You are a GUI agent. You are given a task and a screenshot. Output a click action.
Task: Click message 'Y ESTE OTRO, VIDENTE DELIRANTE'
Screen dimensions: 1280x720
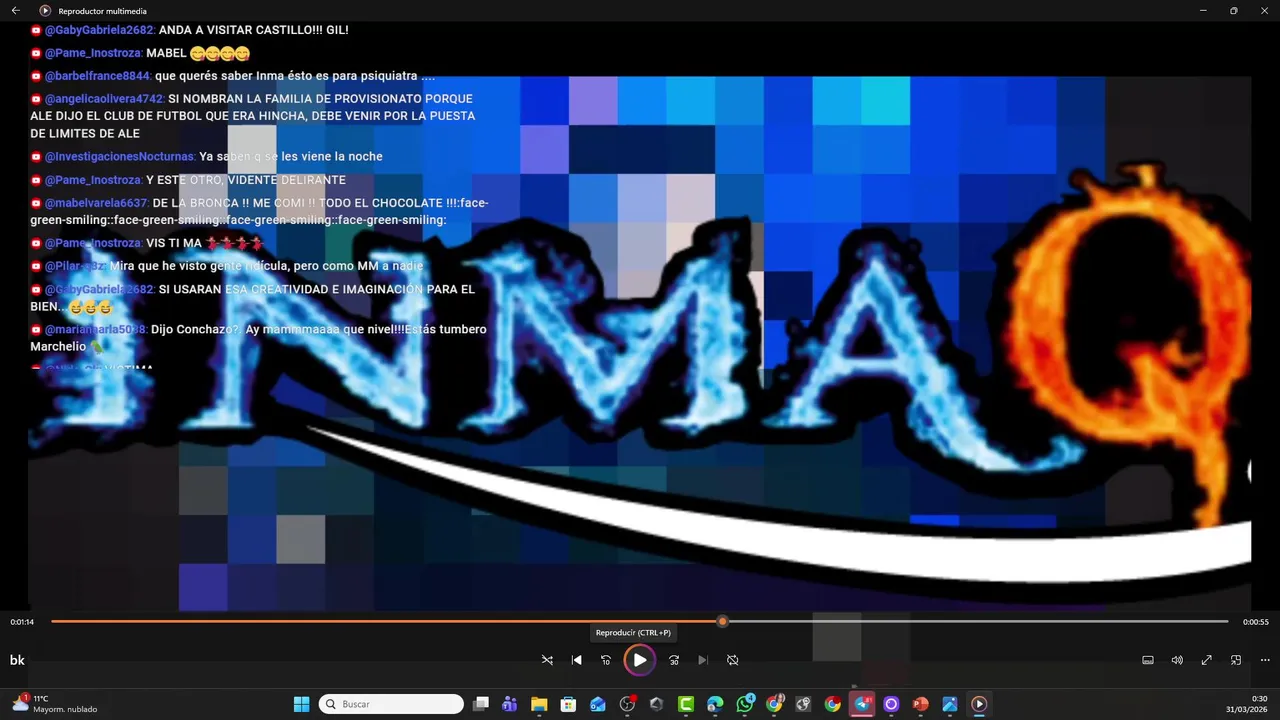coord(246,180)
